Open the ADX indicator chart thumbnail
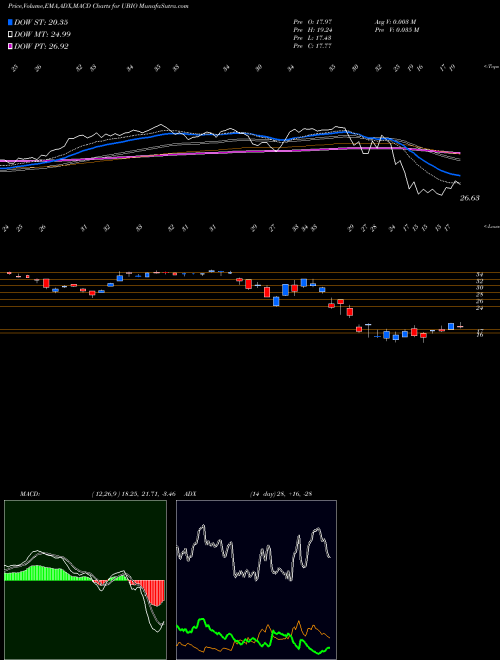This screenshot has height=660, width=500. [x=256, y=580]
